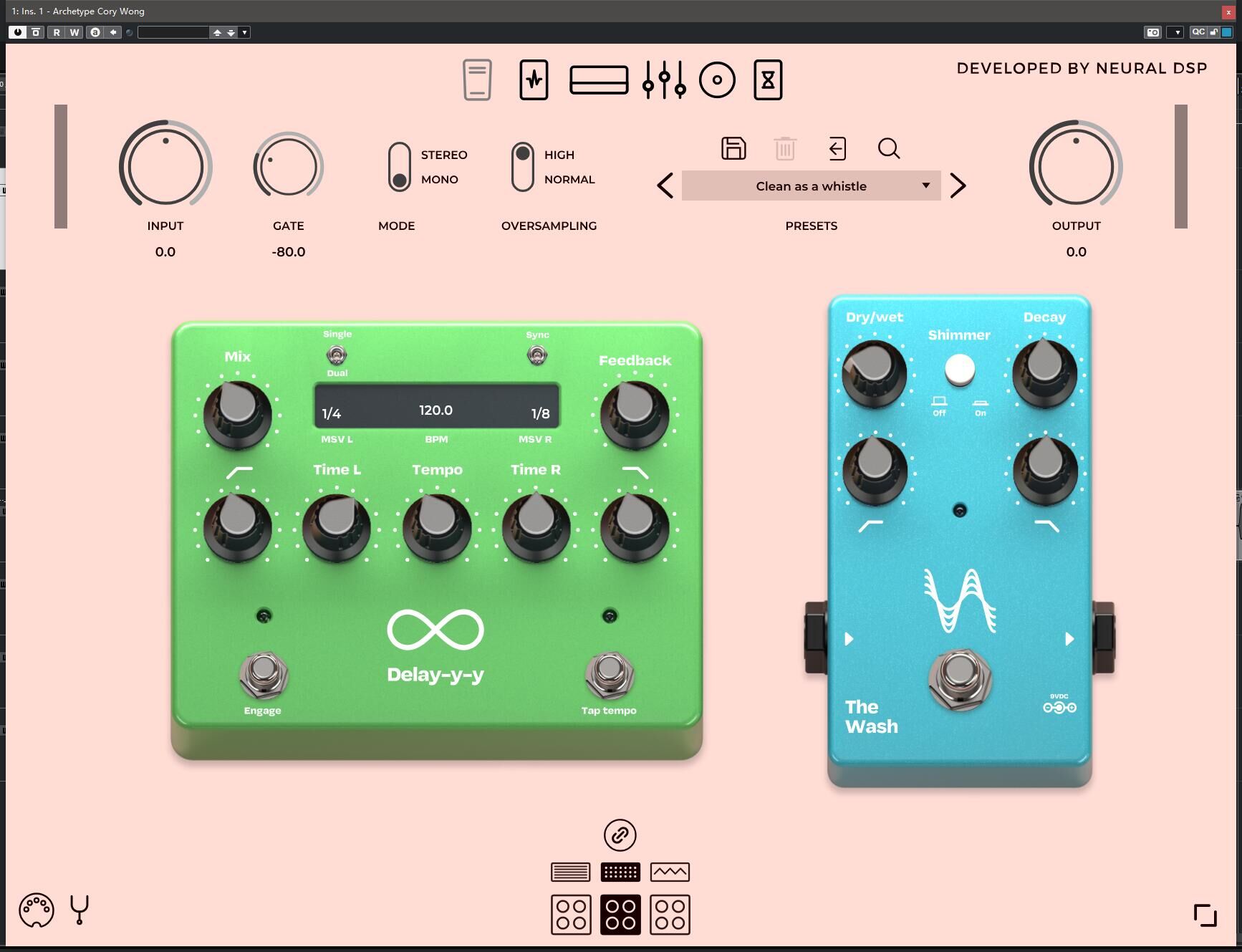Click the 120.0 BPM display value
Viewport: 1242px width, 952px height.
tap(435, 410)
